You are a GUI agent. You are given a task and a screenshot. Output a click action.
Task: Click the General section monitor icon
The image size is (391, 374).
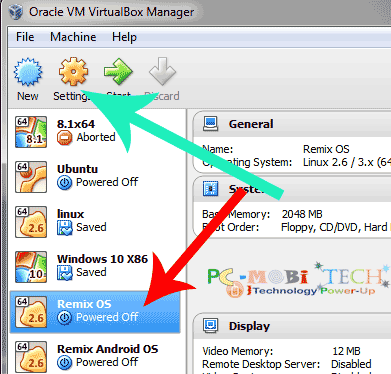(210, 124)
